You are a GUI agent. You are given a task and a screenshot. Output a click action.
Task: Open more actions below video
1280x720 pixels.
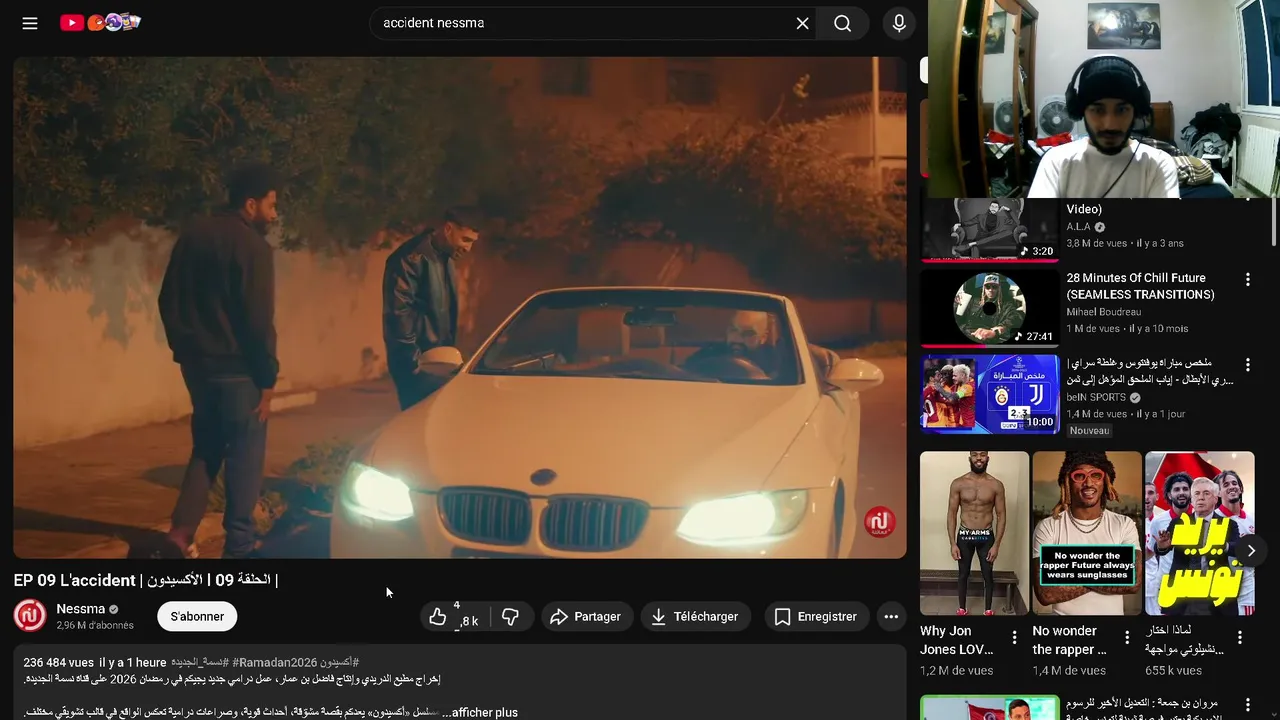(891, 617)
